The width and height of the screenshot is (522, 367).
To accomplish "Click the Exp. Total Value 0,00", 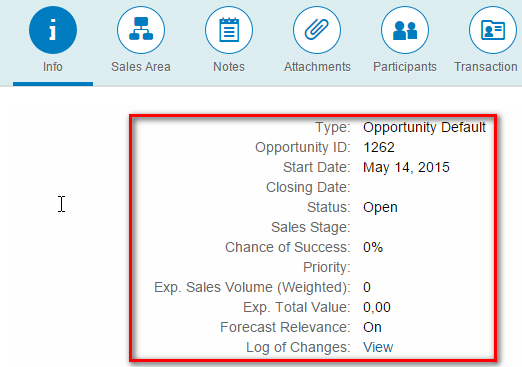I will coord(377,307).
